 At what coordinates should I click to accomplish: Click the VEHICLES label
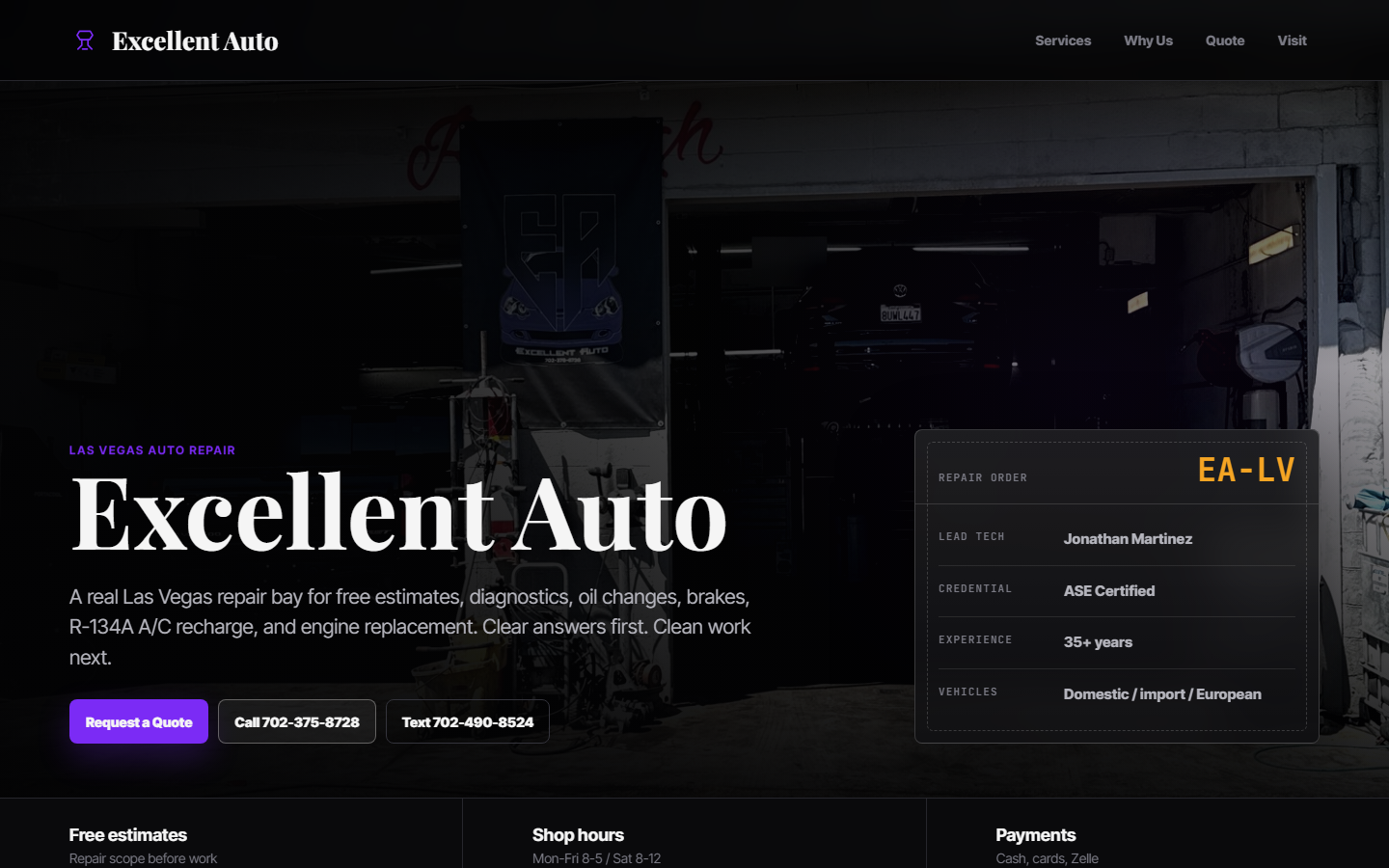967,692
